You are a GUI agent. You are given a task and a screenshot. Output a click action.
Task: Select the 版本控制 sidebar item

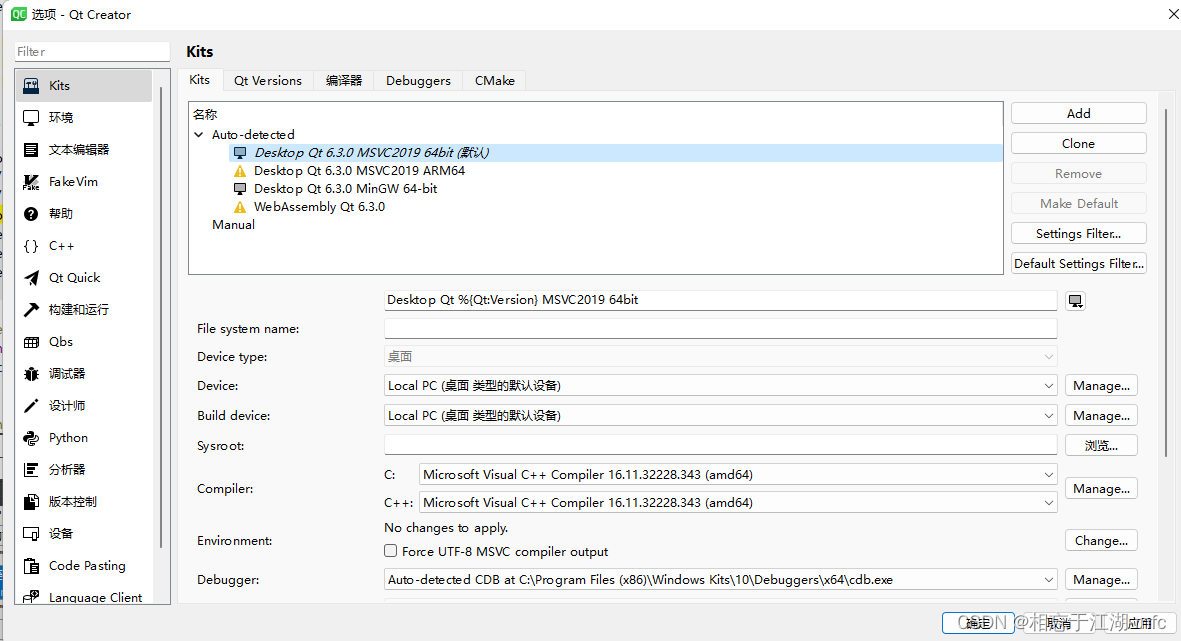click(66, 501)
